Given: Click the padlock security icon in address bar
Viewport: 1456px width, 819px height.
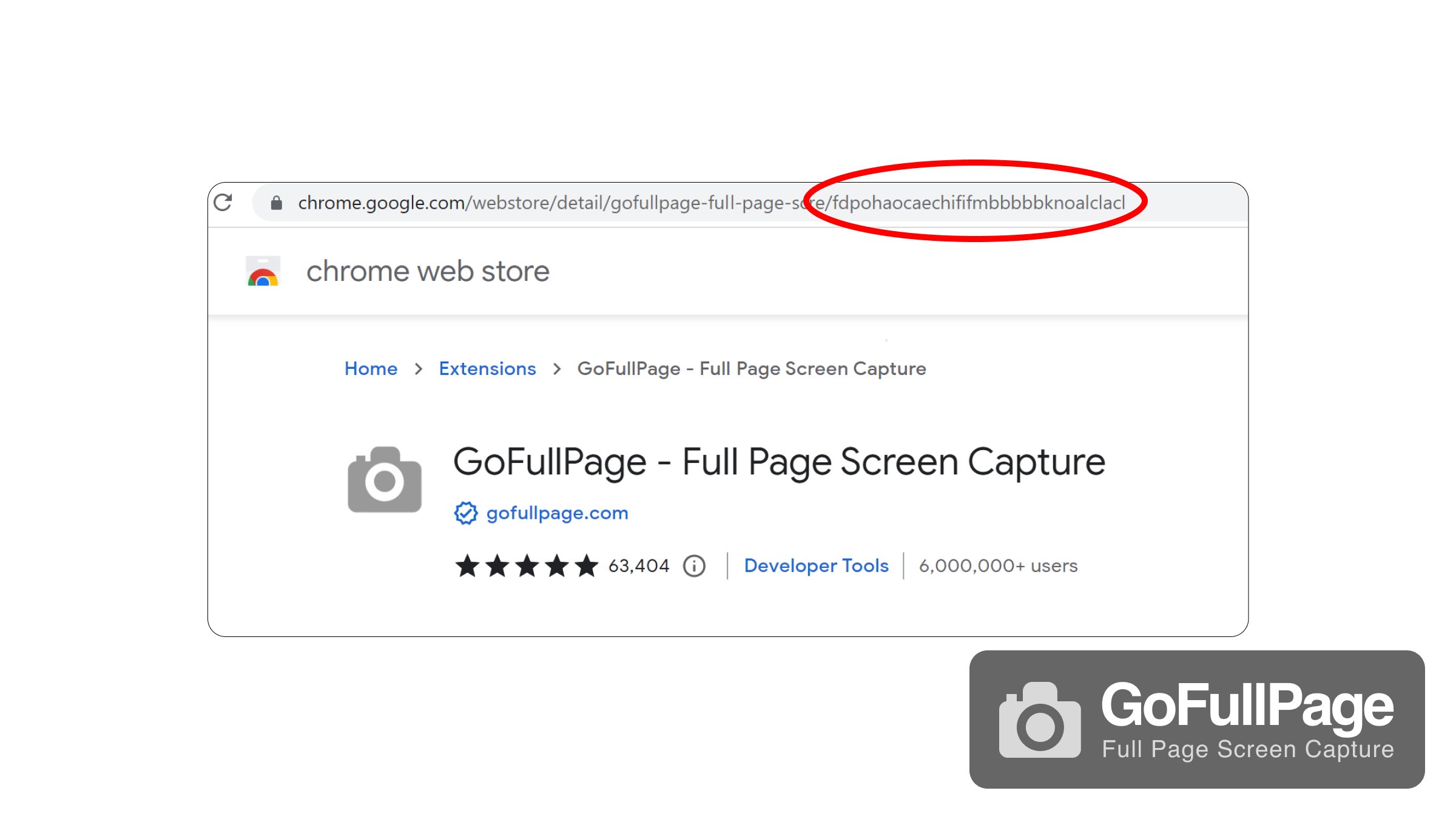Looking at the screenshot, I should pos(276,203).
